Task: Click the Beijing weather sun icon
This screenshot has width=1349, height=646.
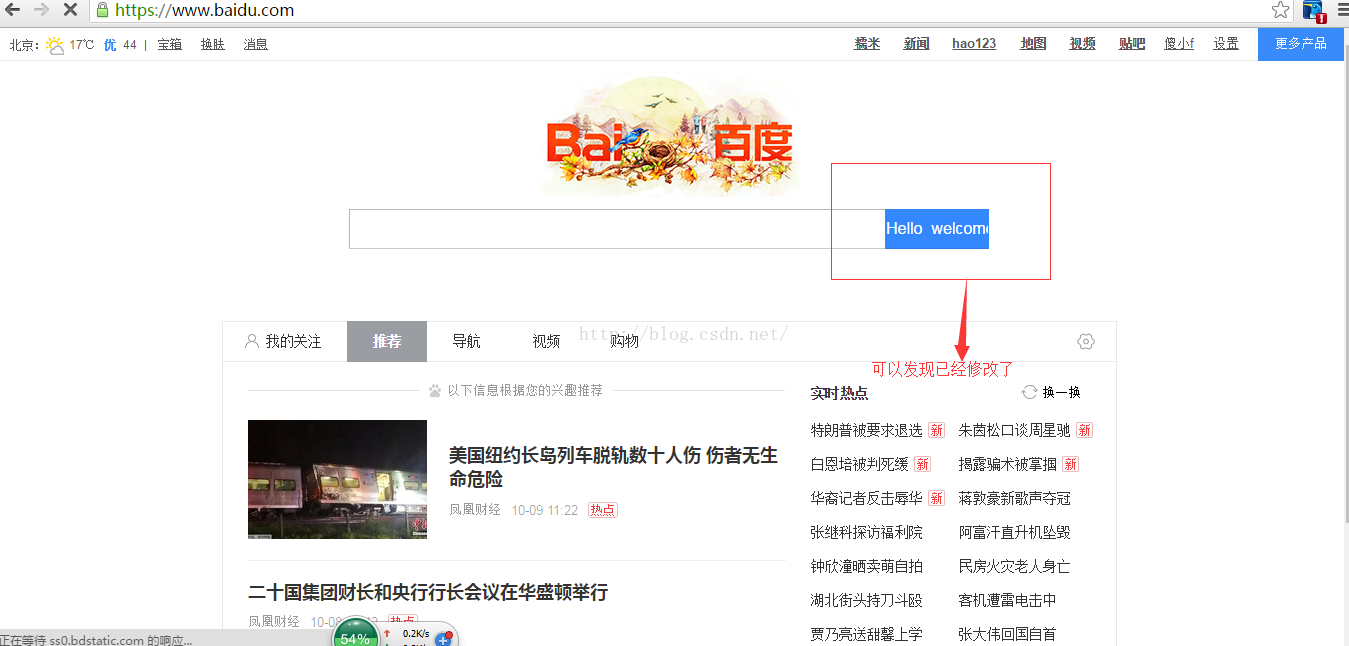Action: (x=55, y=45)
